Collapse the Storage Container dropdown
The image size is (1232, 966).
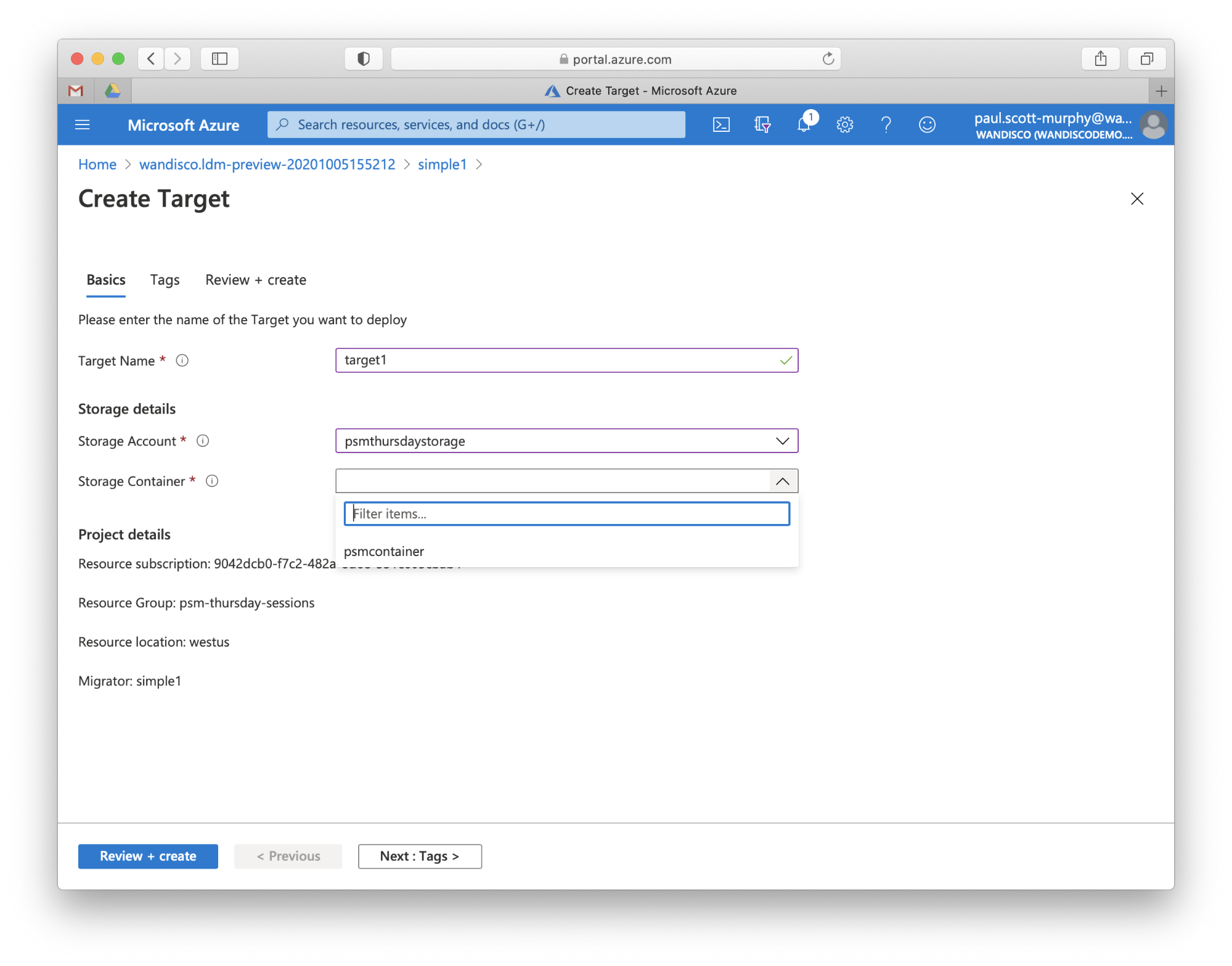pos(782,481)
